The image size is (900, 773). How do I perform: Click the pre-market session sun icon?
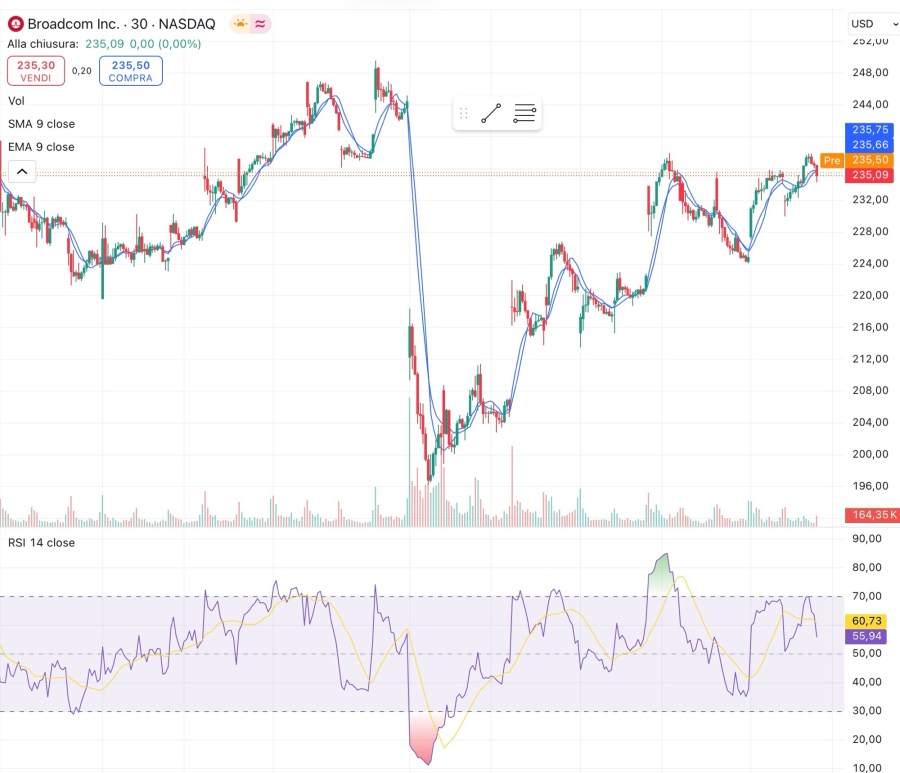(239, 24)
